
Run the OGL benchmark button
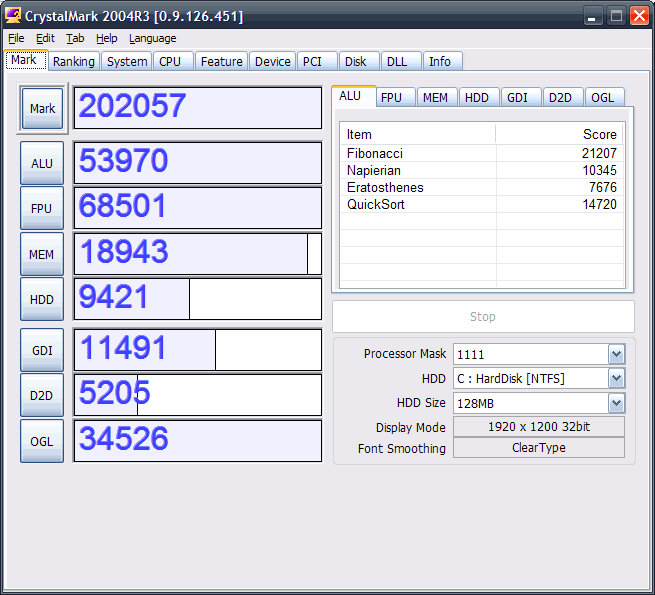[42, 441]
